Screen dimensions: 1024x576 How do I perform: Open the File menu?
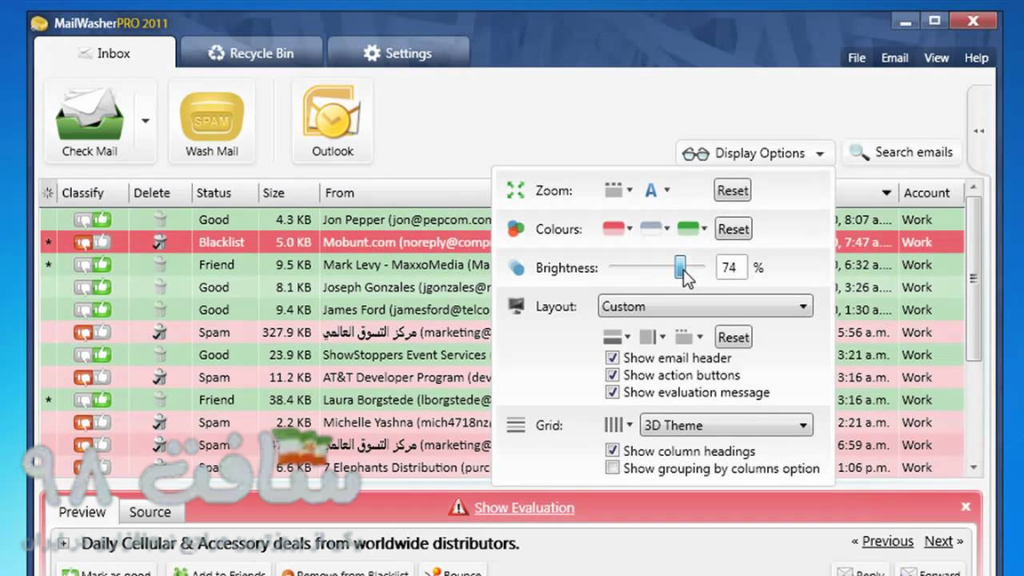click(856, 58)
